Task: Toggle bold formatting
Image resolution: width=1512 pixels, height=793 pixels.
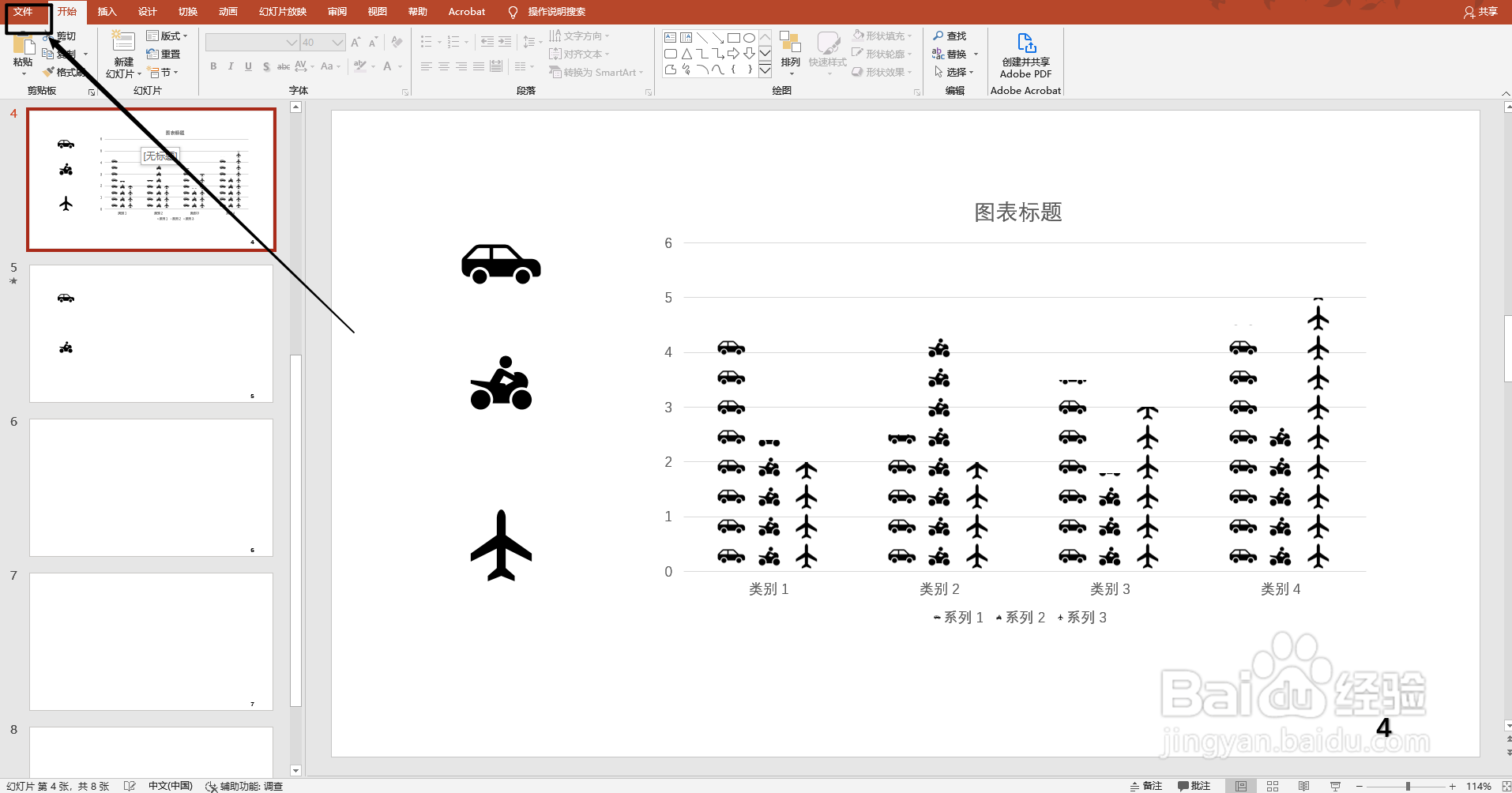Action: click(213, 66)
